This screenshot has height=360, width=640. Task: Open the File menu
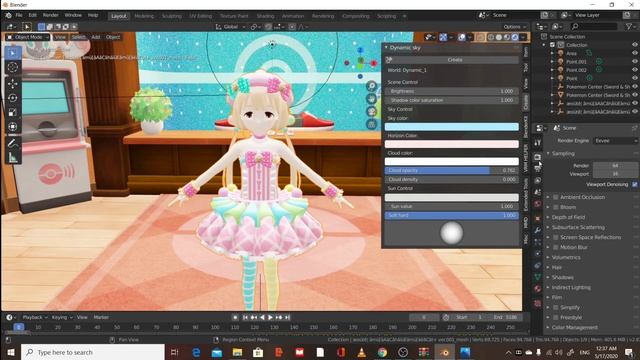19,16
